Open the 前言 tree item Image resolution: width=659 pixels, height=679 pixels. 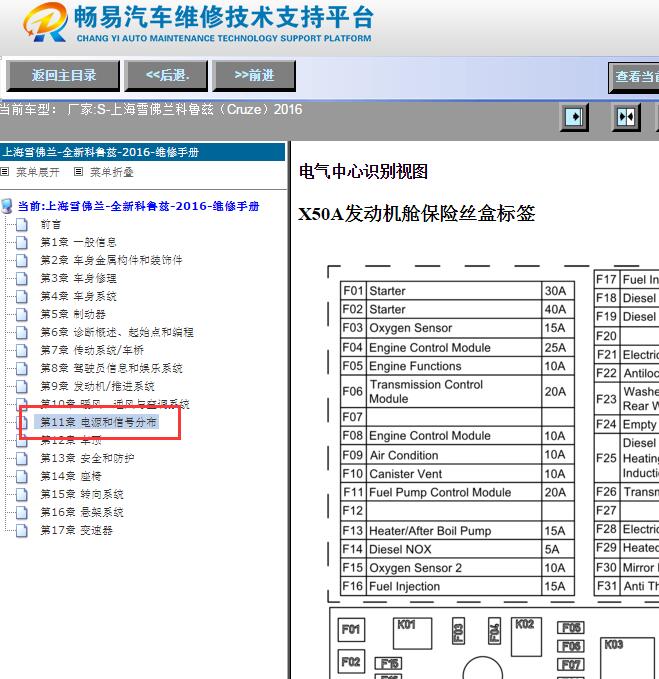click(51, 224)
